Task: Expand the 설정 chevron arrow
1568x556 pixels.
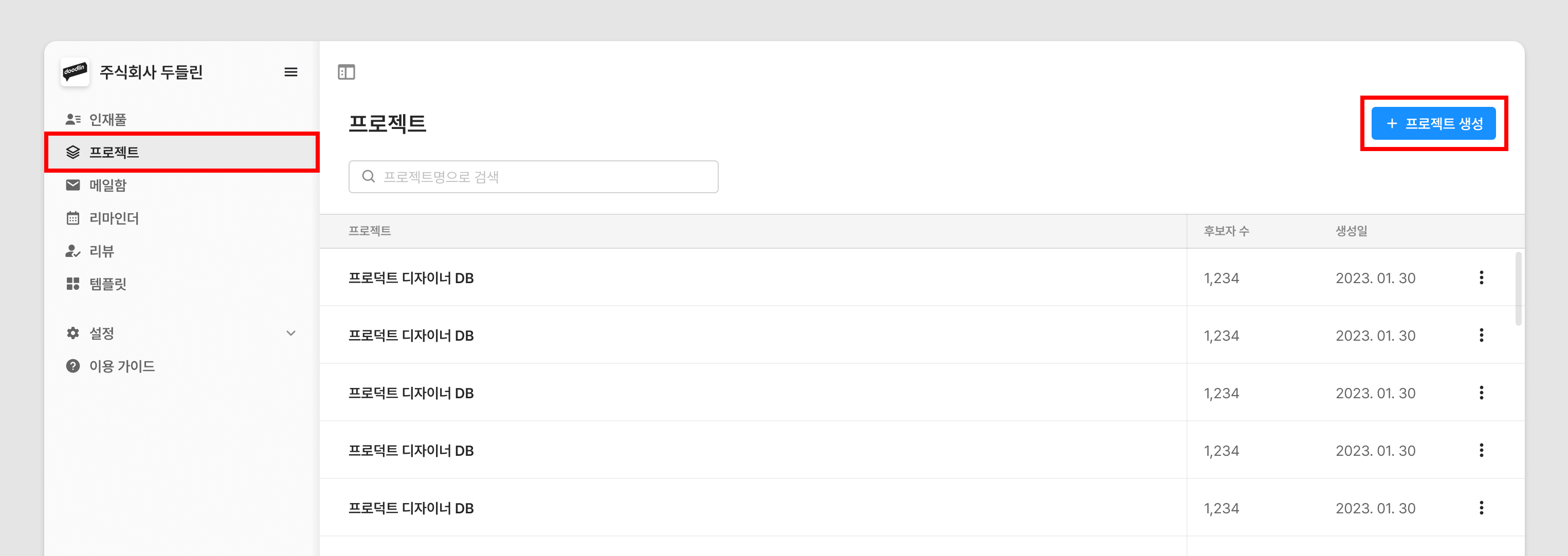Action: pyautogui.click(x=291, y=333)
